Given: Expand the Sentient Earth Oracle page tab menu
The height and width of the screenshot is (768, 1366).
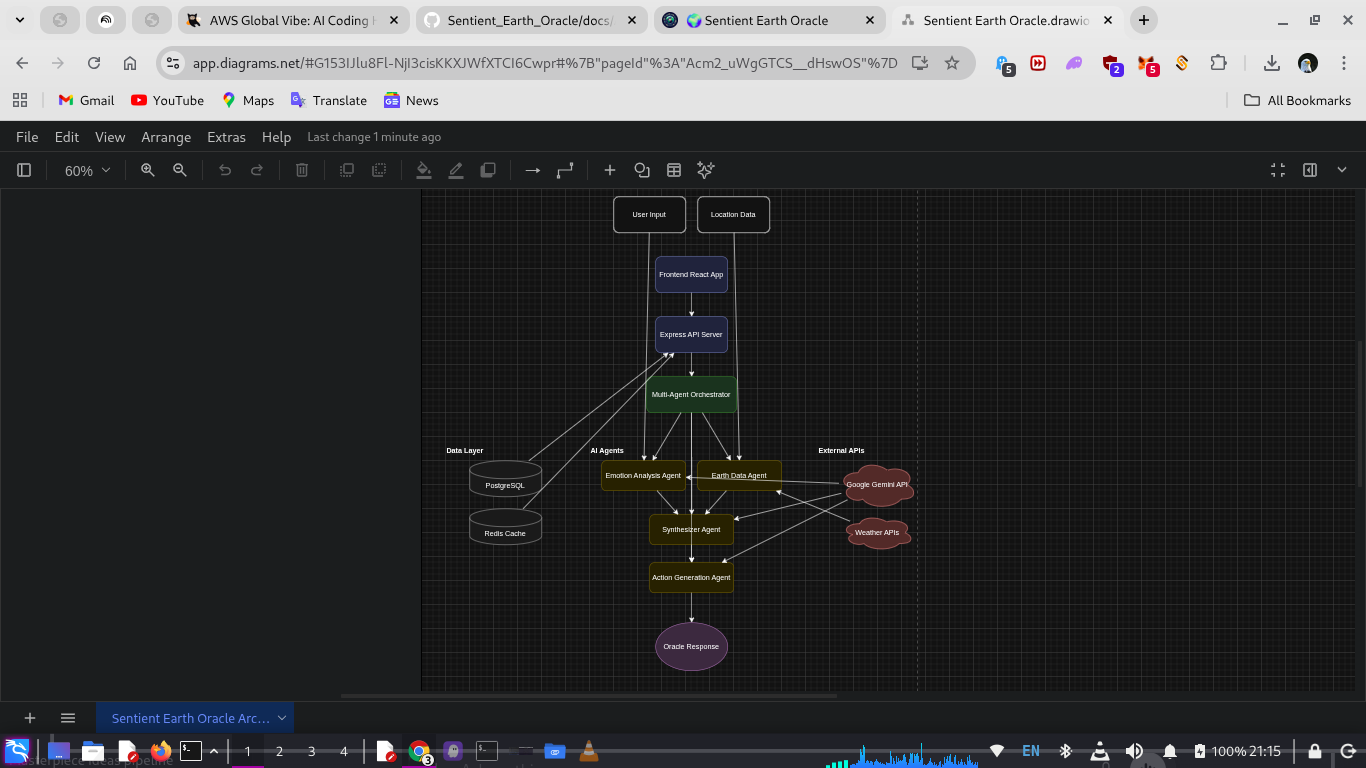Looking at the screenshot, I should (282, 718).
